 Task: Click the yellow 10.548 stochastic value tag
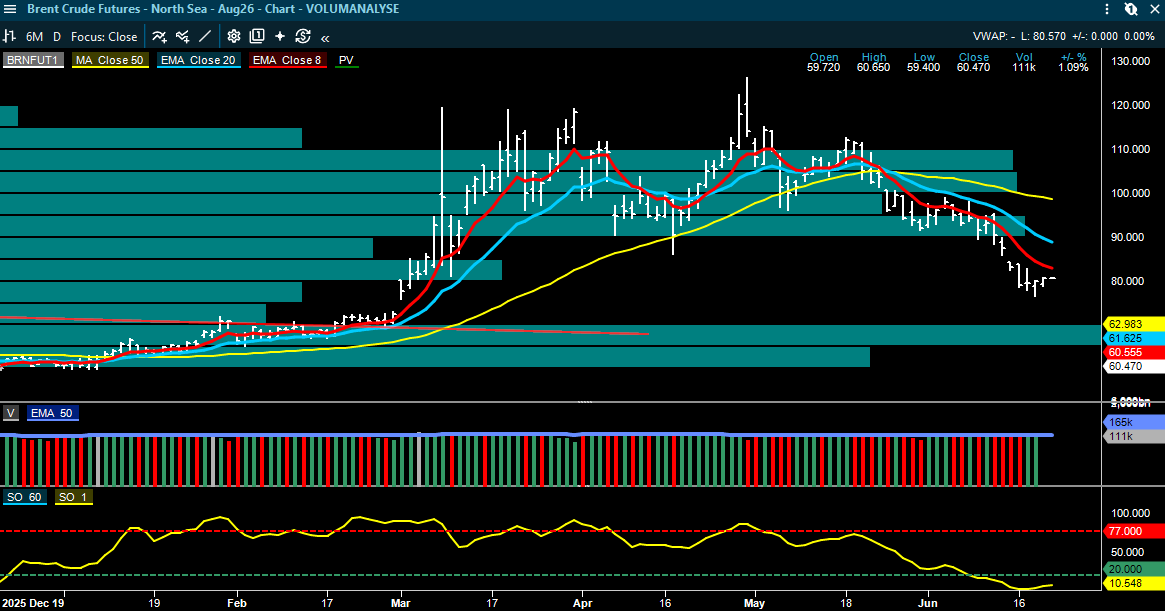[x=1135, y=583]
